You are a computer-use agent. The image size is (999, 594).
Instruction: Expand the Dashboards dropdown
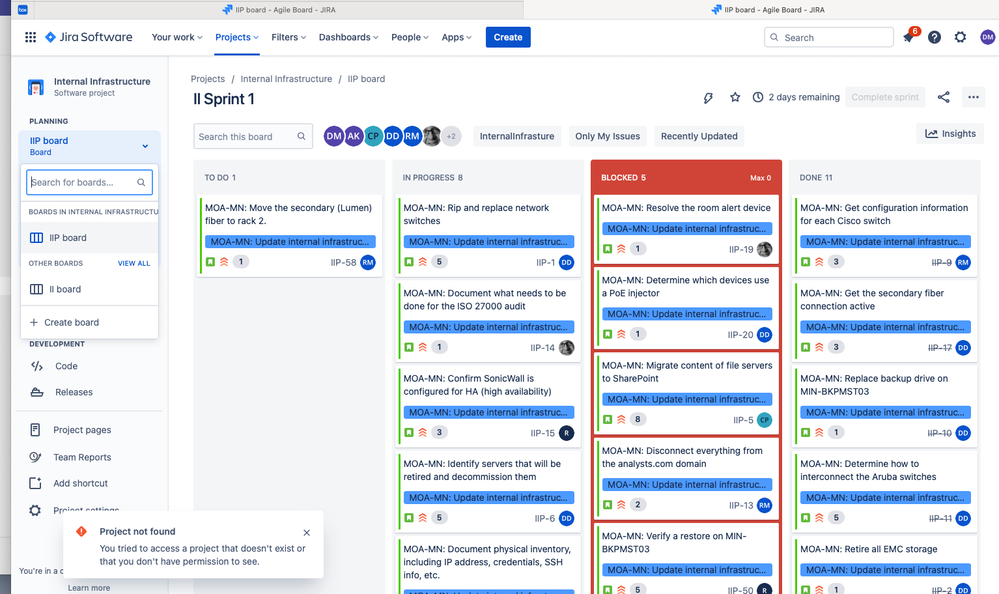349,37
